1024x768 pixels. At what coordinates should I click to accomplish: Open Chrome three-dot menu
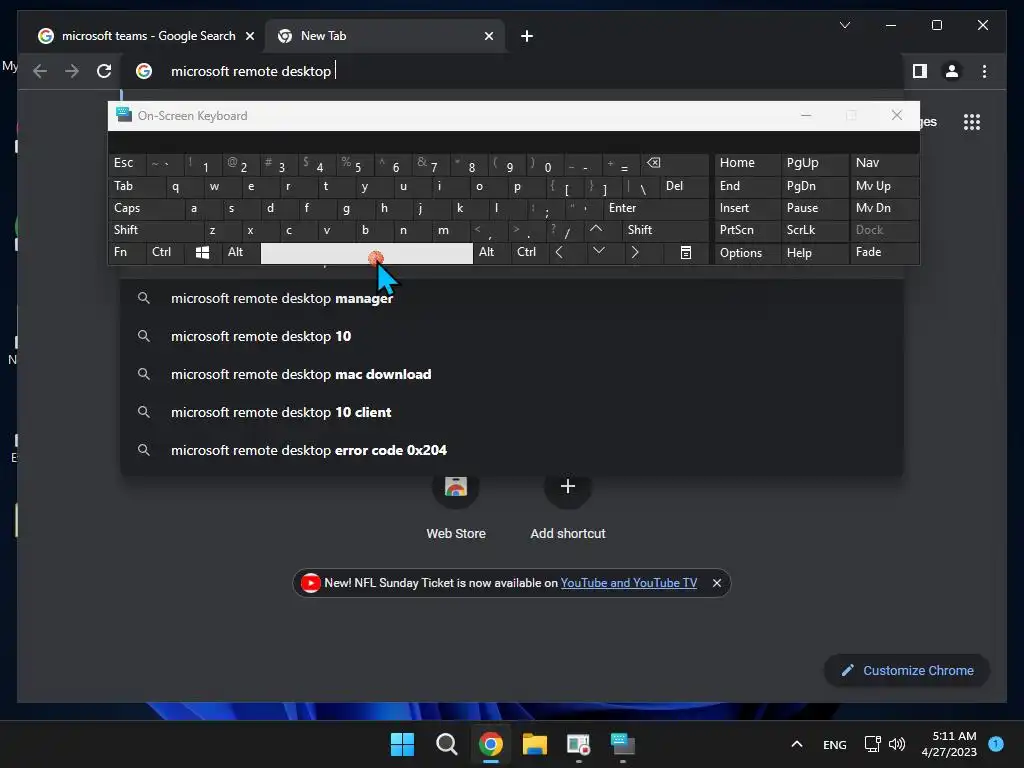coord(984,71)
